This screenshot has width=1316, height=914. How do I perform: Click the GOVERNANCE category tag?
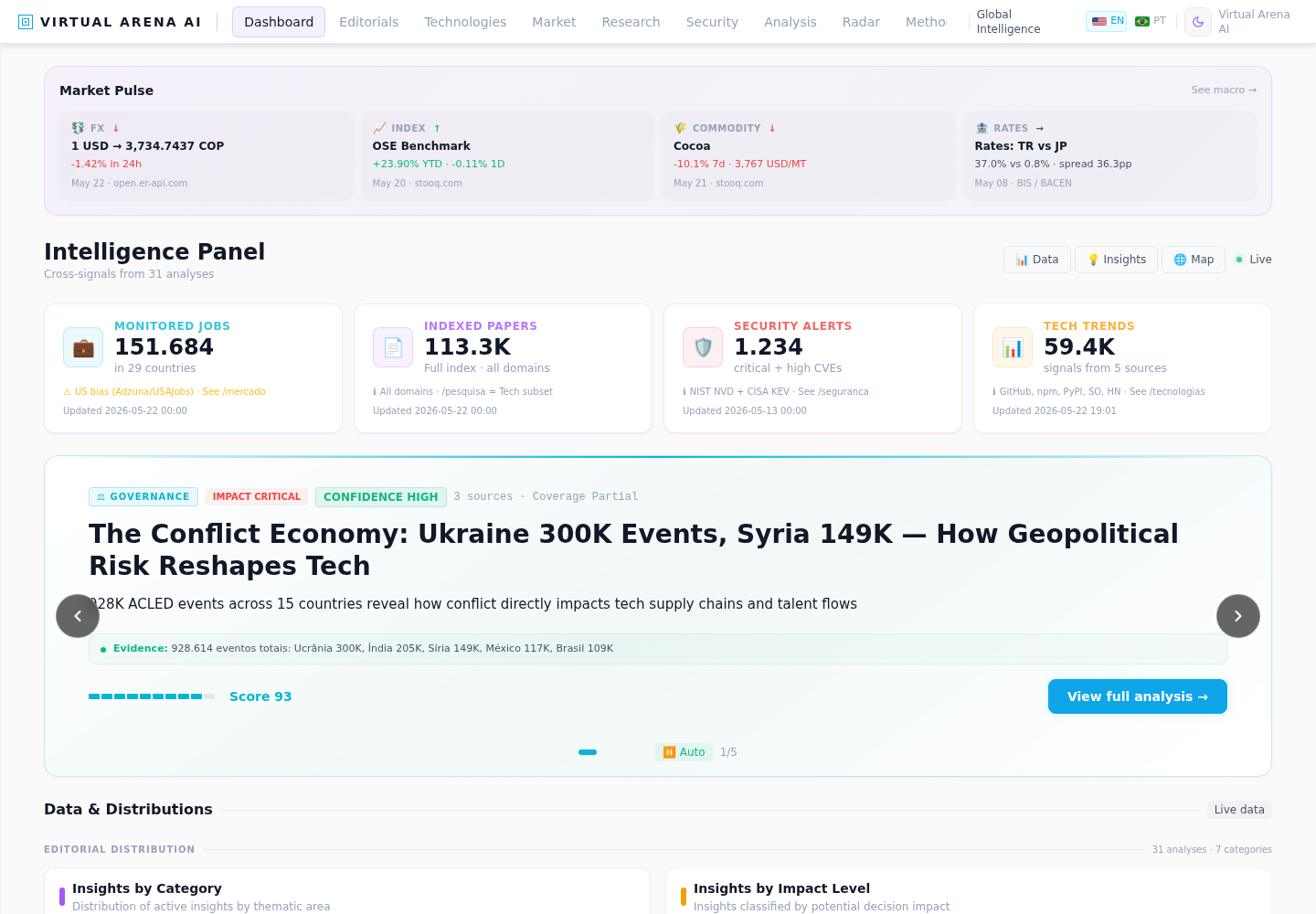point(143,497)
